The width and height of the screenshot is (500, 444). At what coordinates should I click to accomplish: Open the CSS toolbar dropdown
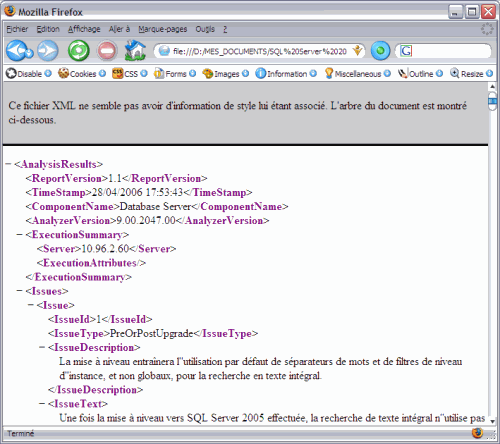tap(130, 73)
